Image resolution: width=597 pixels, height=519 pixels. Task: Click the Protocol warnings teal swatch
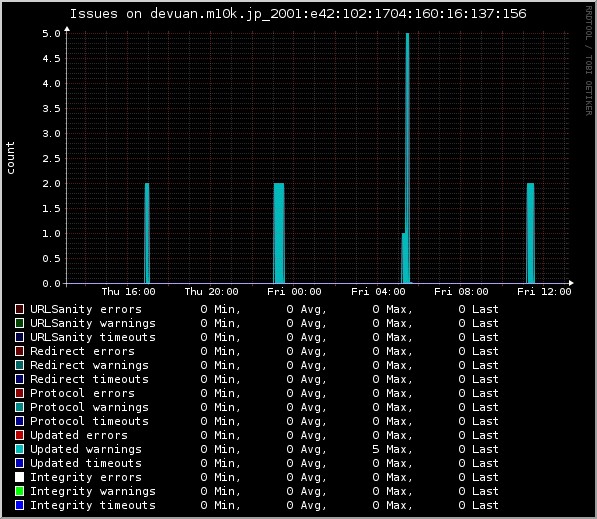point(19,407)
